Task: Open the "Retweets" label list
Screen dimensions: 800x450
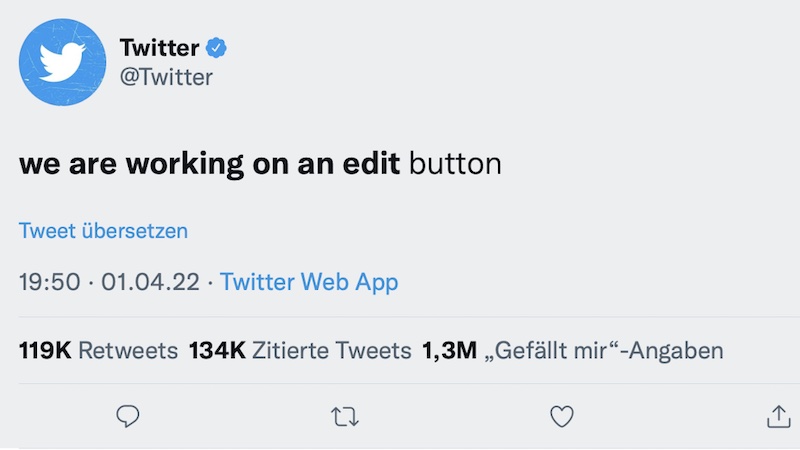Action: [x=128, y=351]
